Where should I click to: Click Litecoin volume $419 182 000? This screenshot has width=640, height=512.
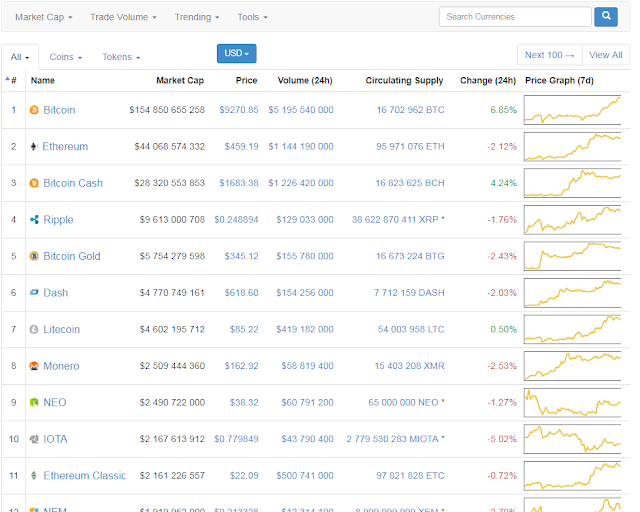point(305,329)
